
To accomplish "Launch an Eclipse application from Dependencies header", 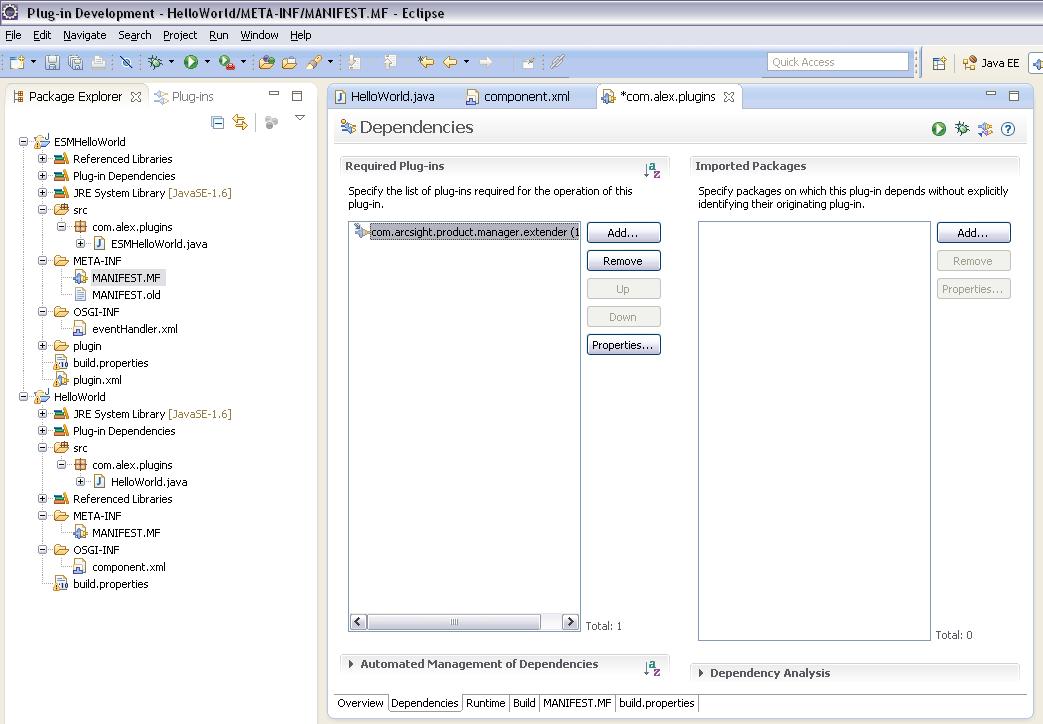I will (939, 128).
